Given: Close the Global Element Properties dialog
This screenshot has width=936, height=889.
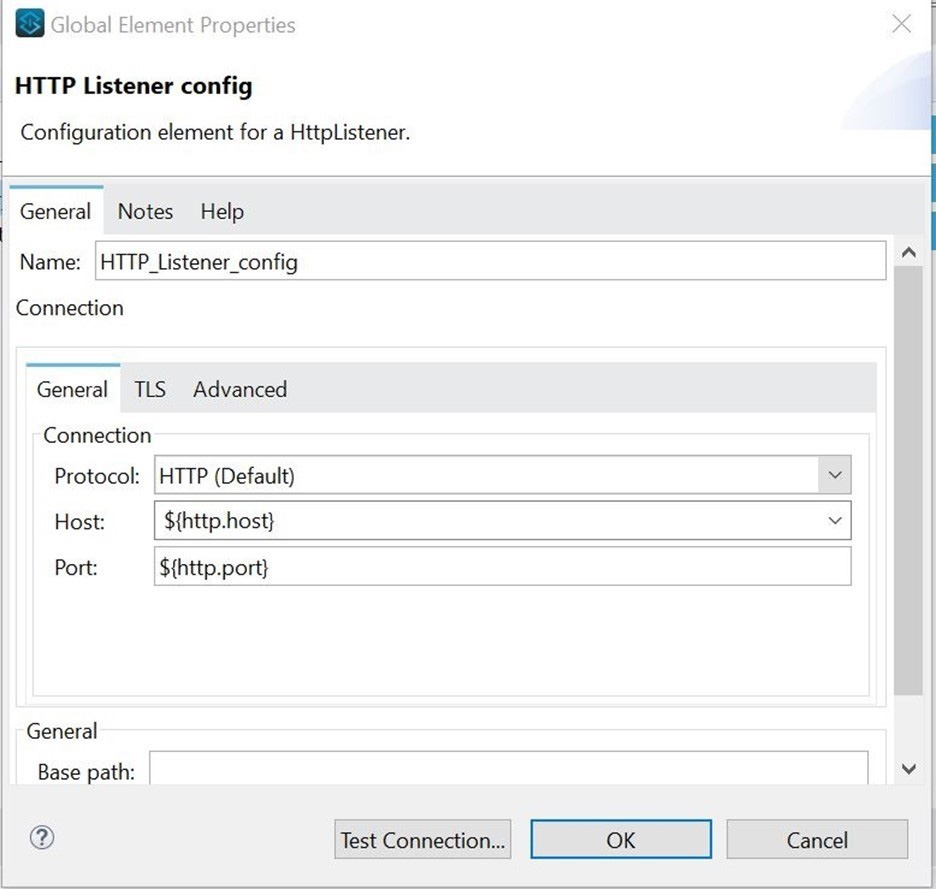Looking at the screenshot, I should point(901,24).
